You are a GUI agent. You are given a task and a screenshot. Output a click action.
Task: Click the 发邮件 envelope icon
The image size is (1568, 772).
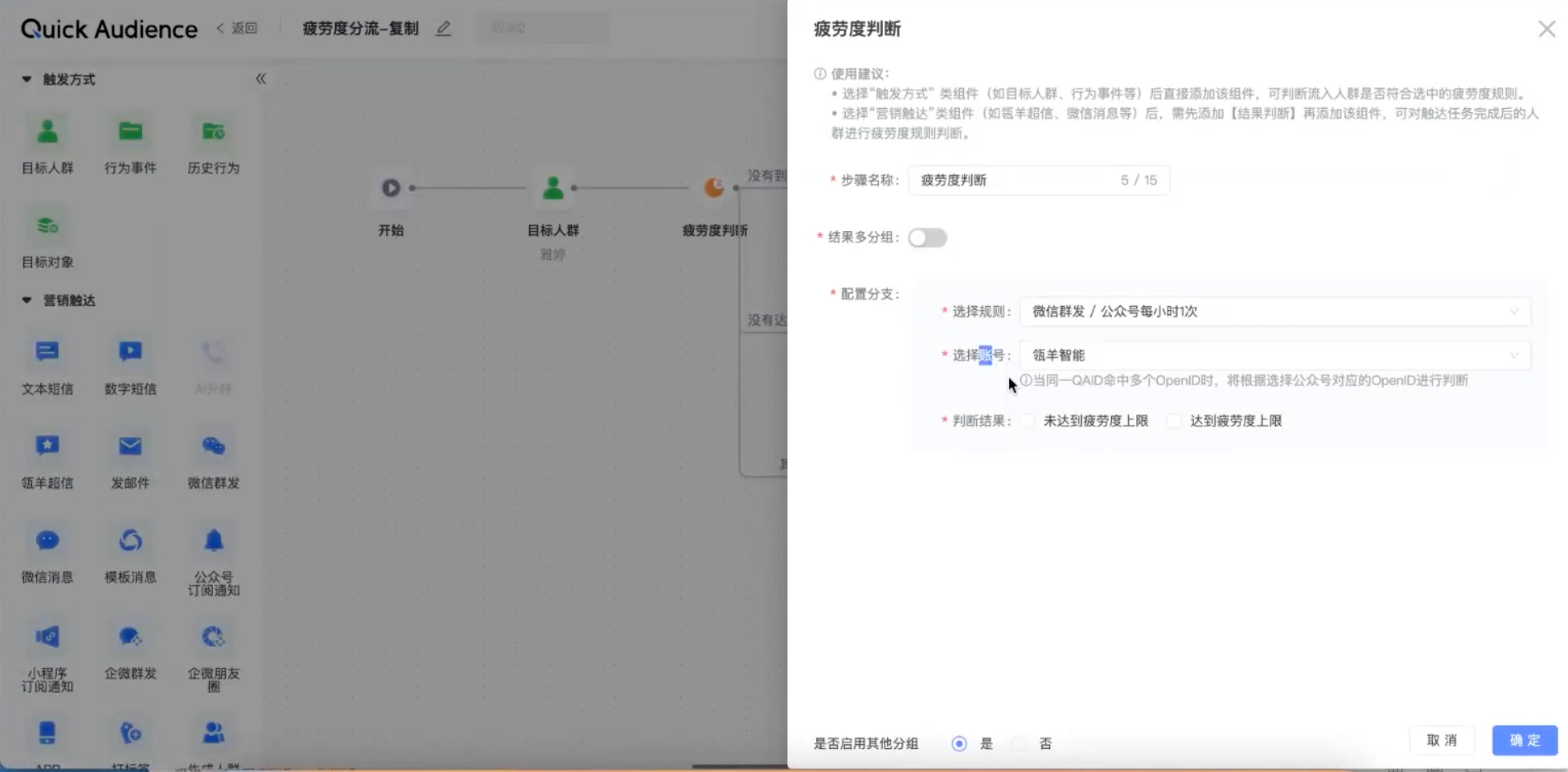coord(130,446)
